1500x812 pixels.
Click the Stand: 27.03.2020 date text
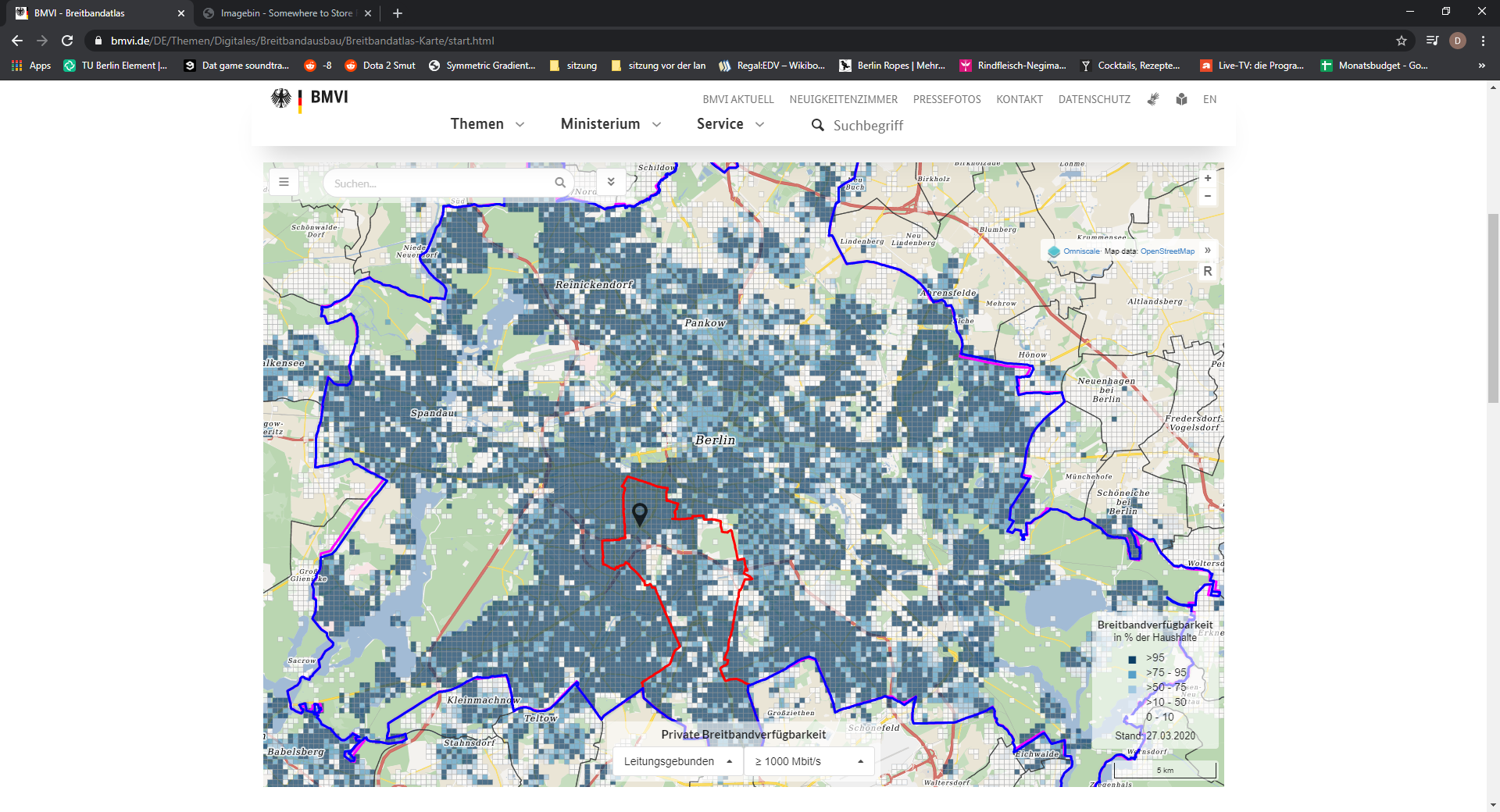(1155, 736)
